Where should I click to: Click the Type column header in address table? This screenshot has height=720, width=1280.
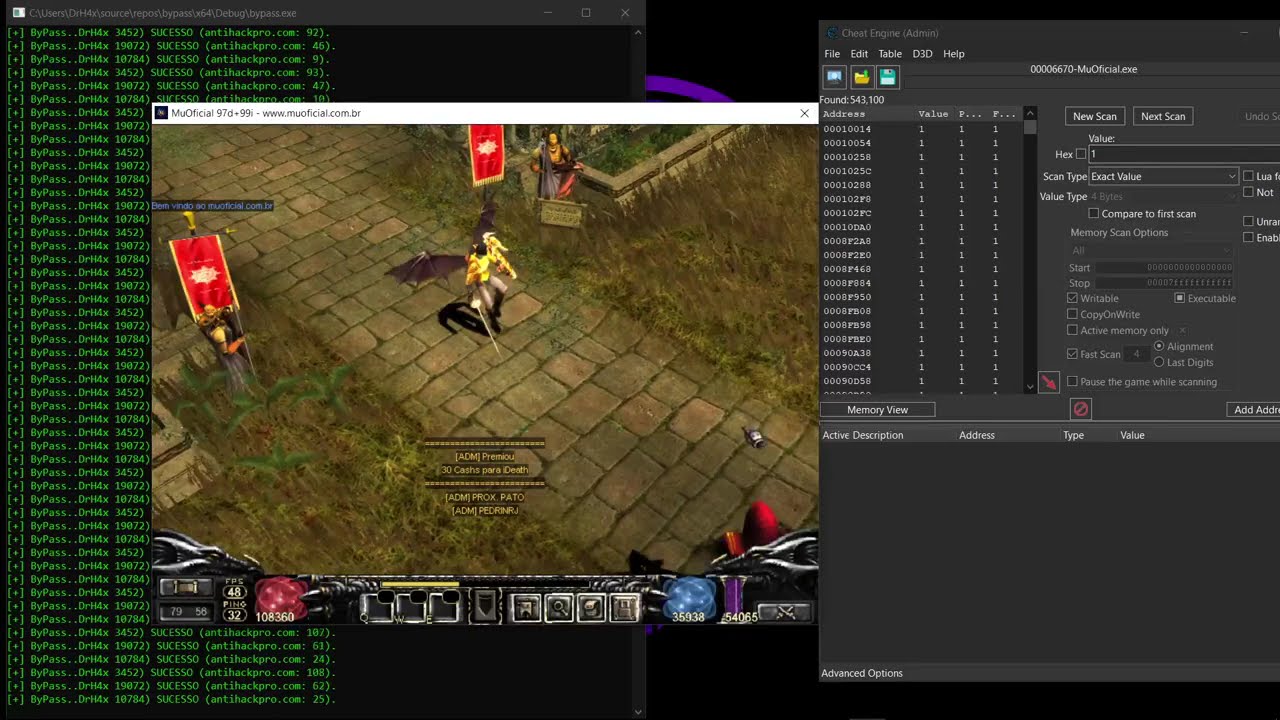click(x=1073, y=435)
